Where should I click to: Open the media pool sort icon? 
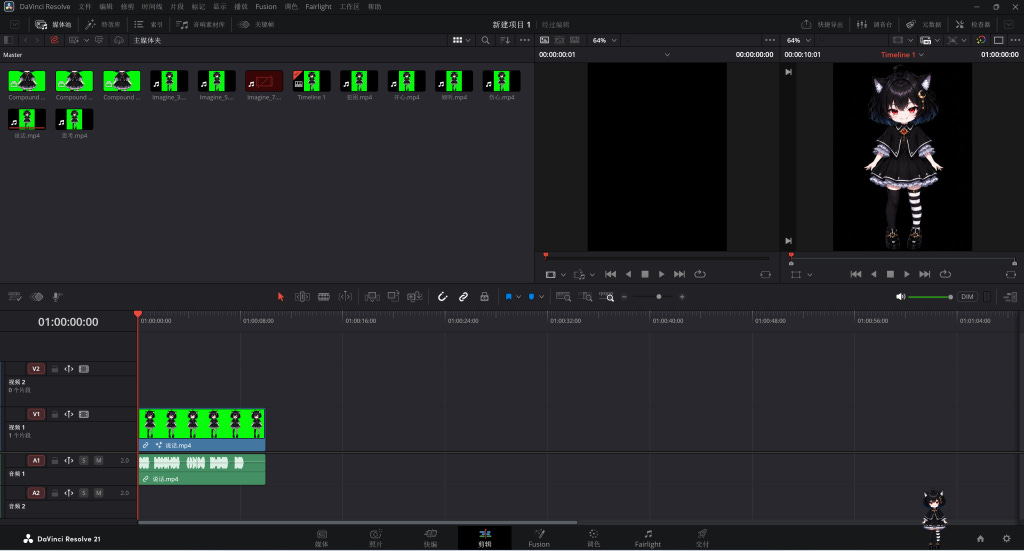(505, 40)
